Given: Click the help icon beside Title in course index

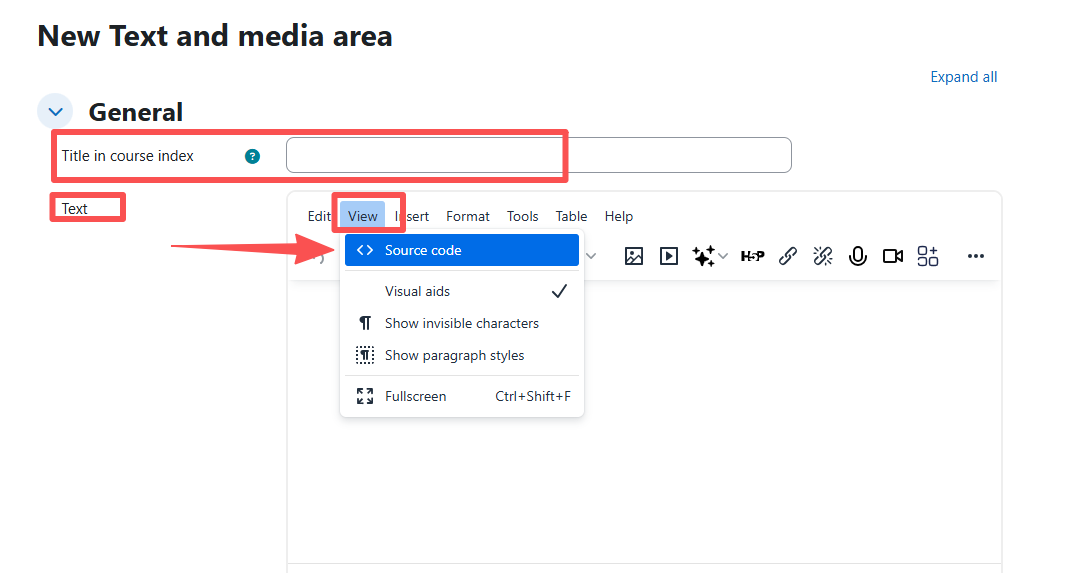Looking at the screenshot, I should pyautogui.click(x=252, y=156).
